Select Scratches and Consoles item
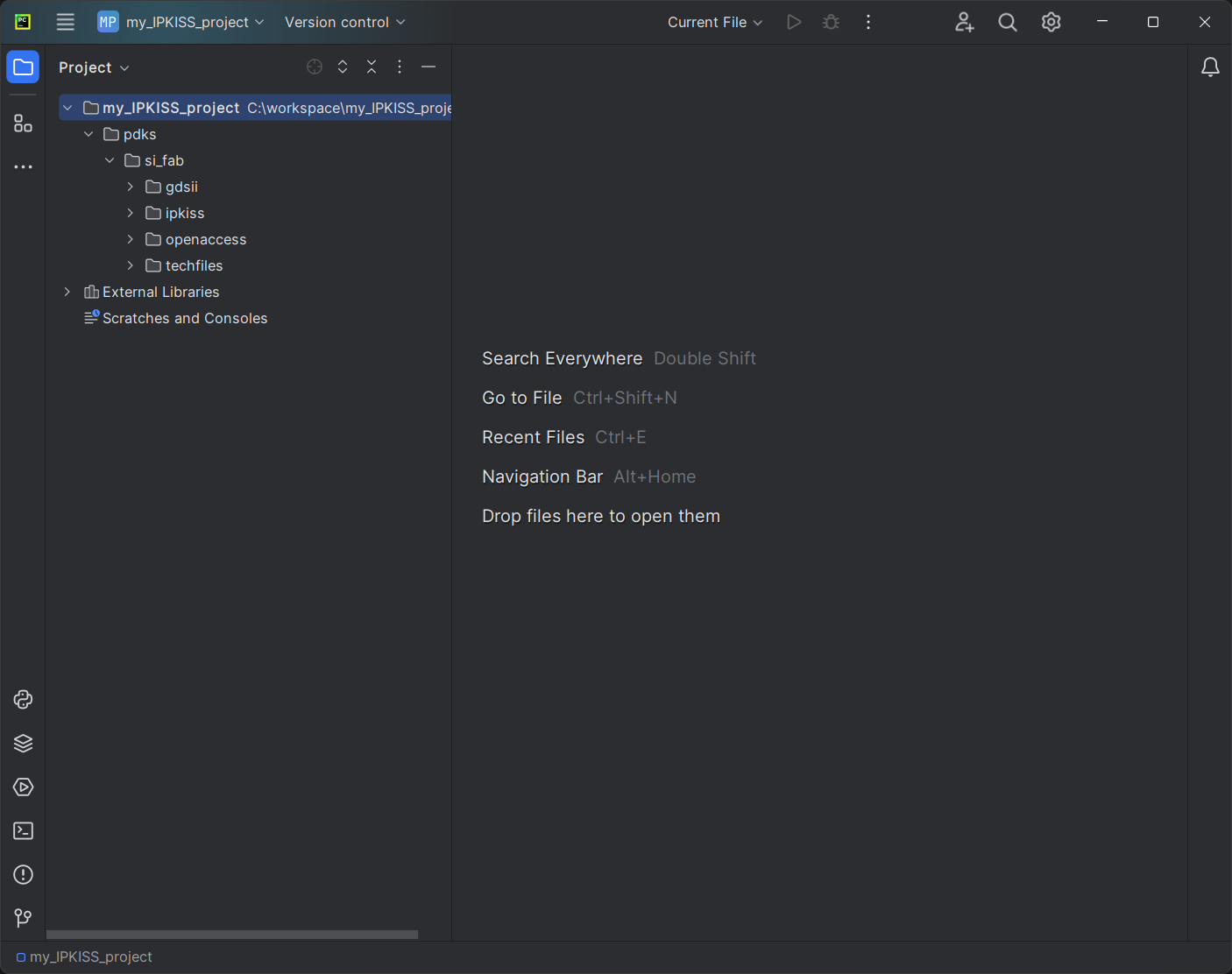 (184, 318)
